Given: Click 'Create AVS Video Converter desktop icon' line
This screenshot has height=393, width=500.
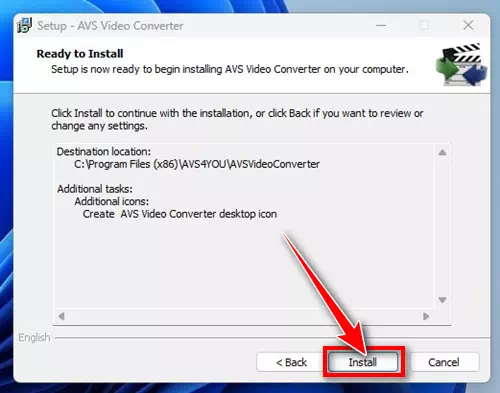Looking at the screenshot, I should tap(180, 214).
